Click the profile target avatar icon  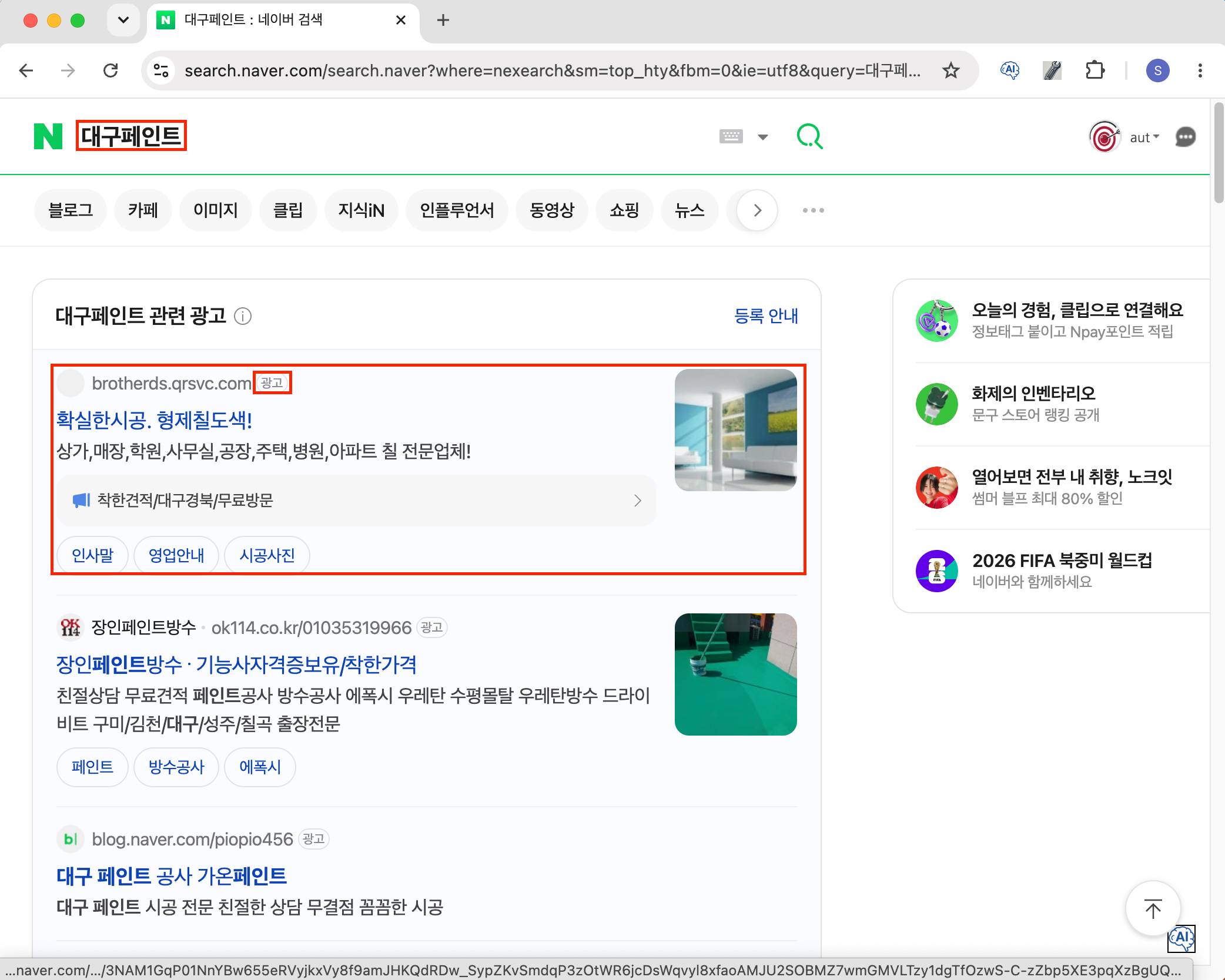coord(1104,137)
